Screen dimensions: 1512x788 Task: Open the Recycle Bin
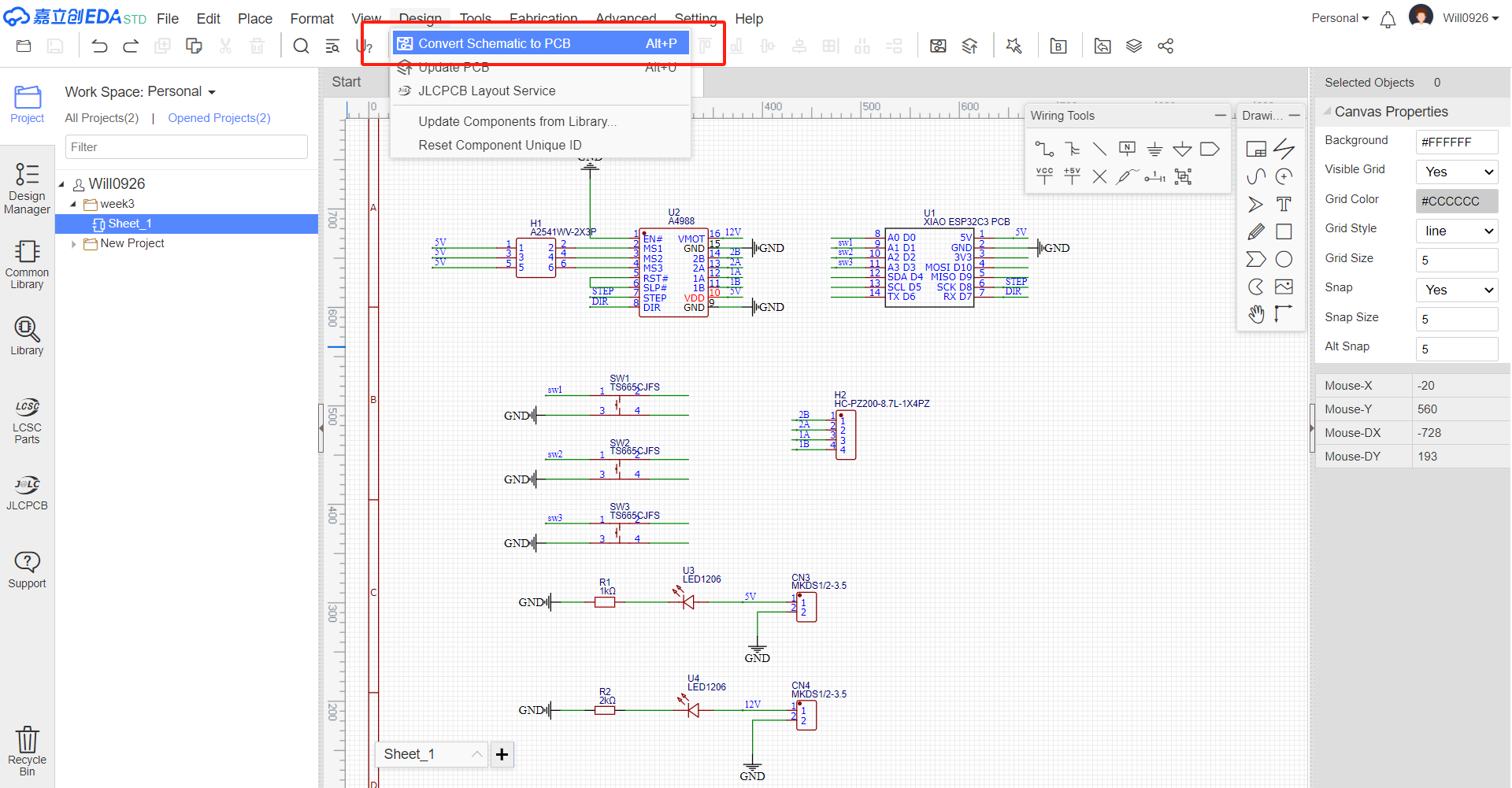pos(27,750)
